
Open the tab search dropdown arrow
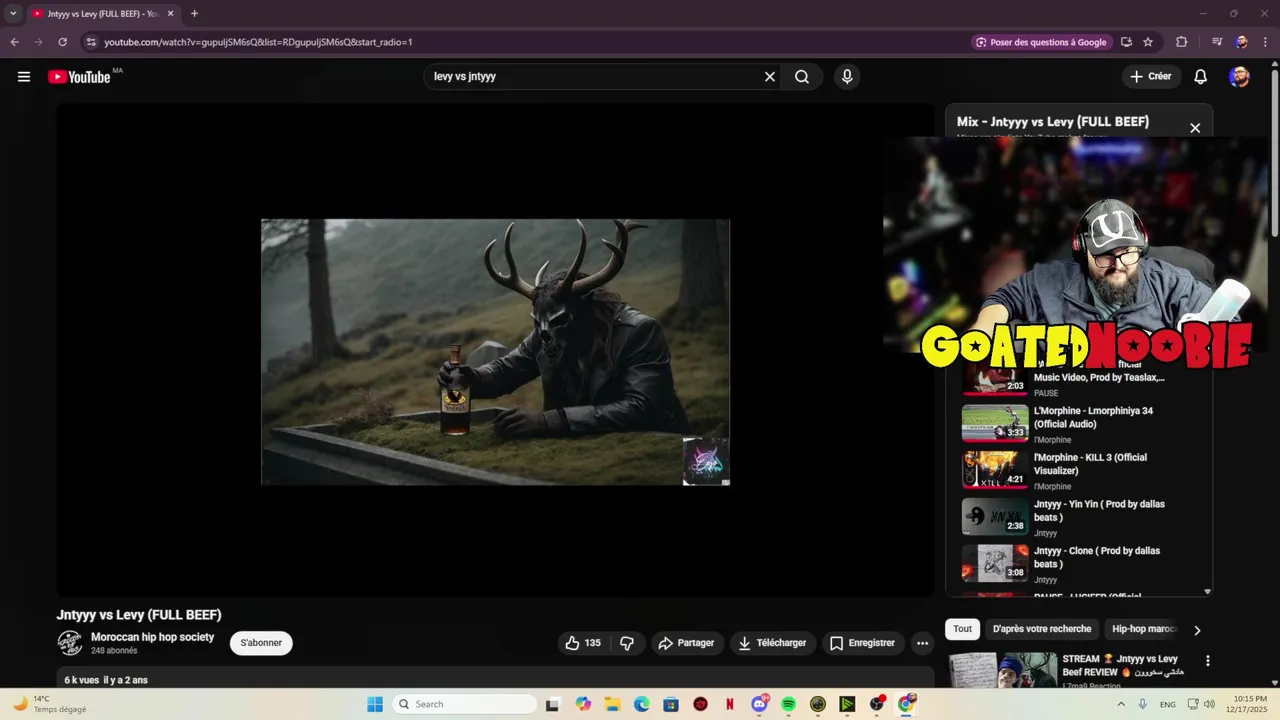pyautogui.click(x=13, y=14)
